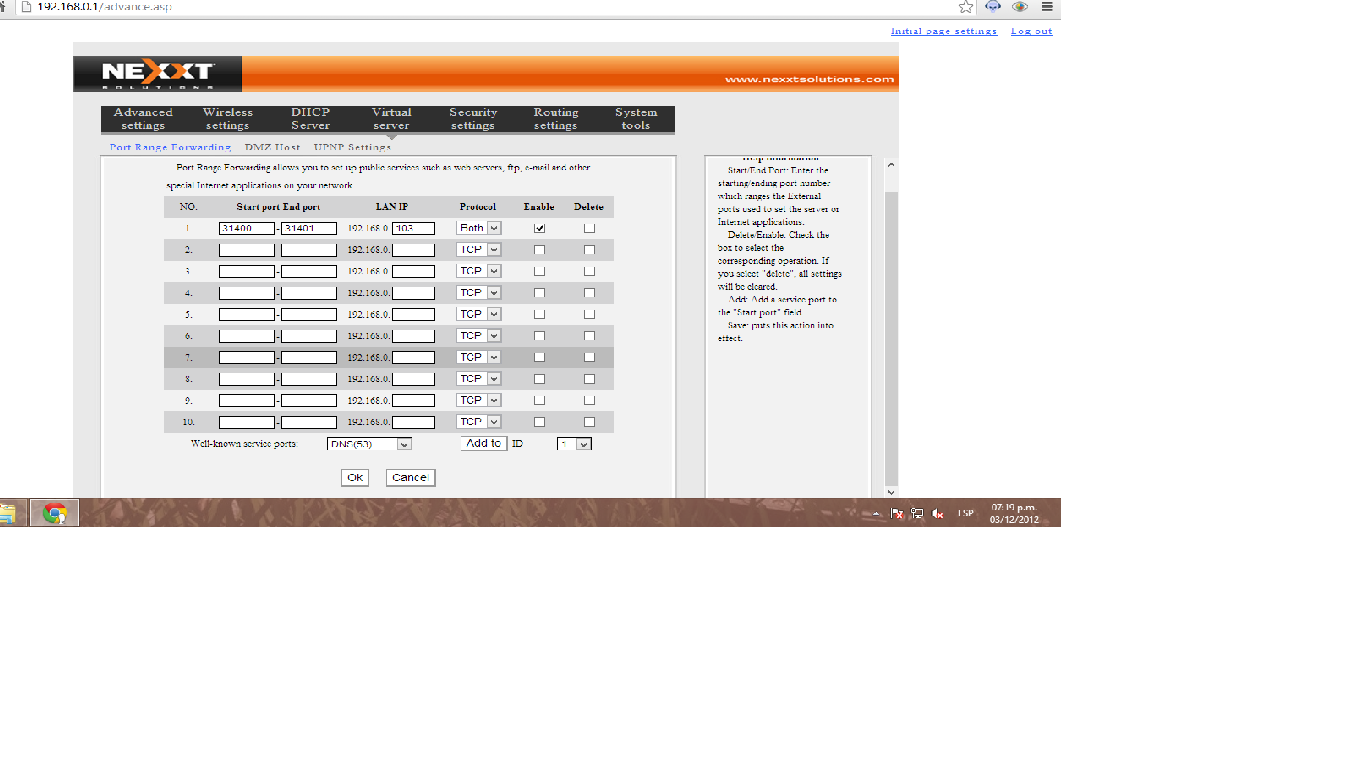Open the Initial page settings link
The width and height of the screenshot is (1360, 768).
944,31
